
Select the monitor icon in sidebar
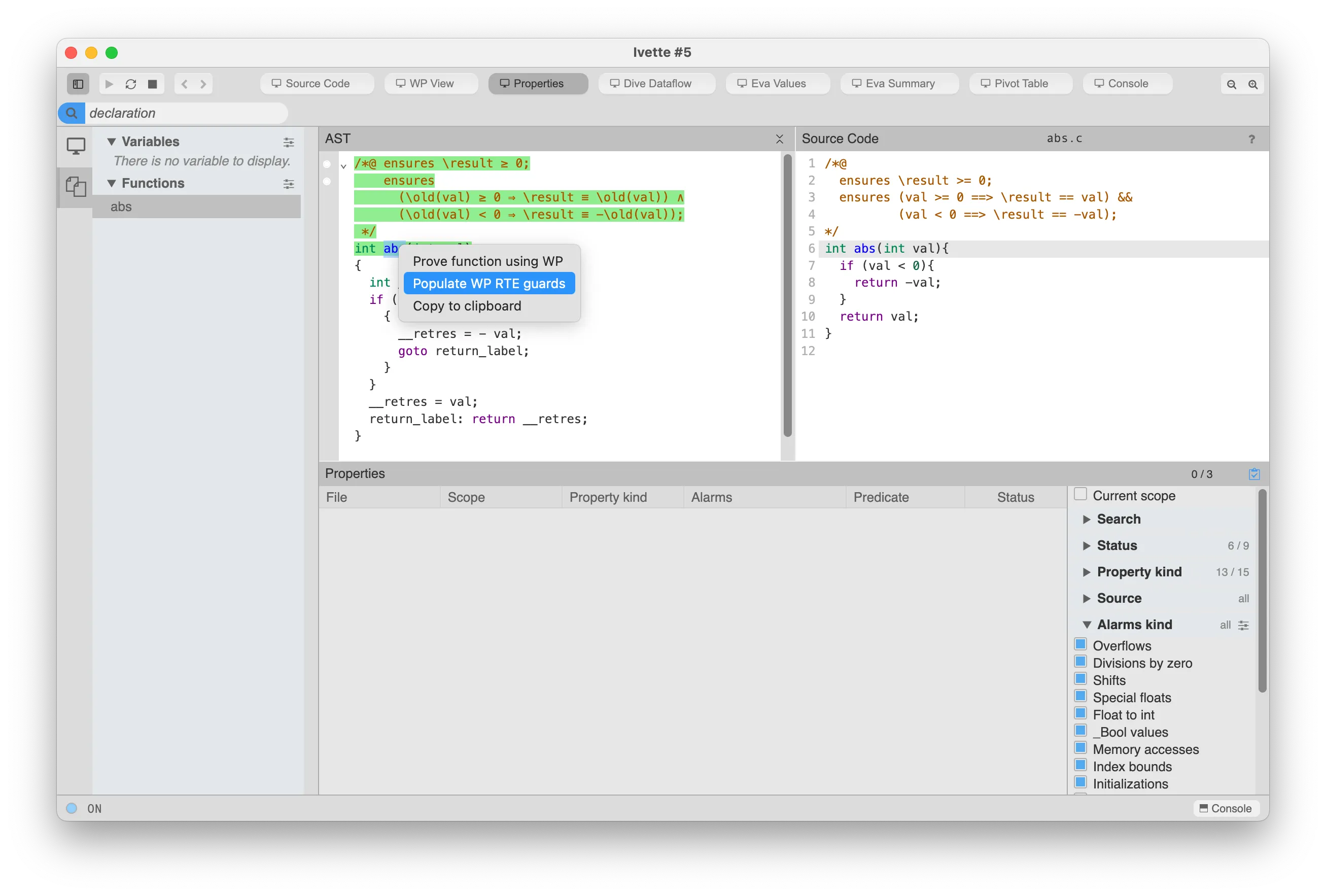pyautogui.click(x=76, y=146)
